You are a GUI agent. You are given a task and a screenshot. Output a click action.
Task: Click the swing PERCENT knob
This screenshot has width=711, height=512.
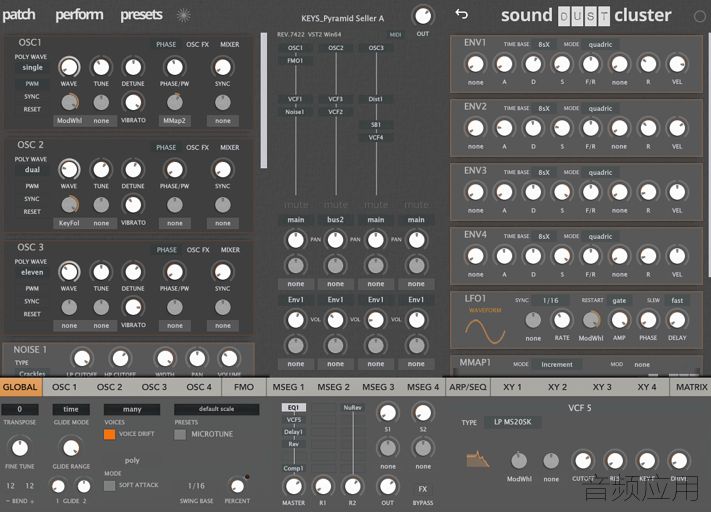[237, 486]
